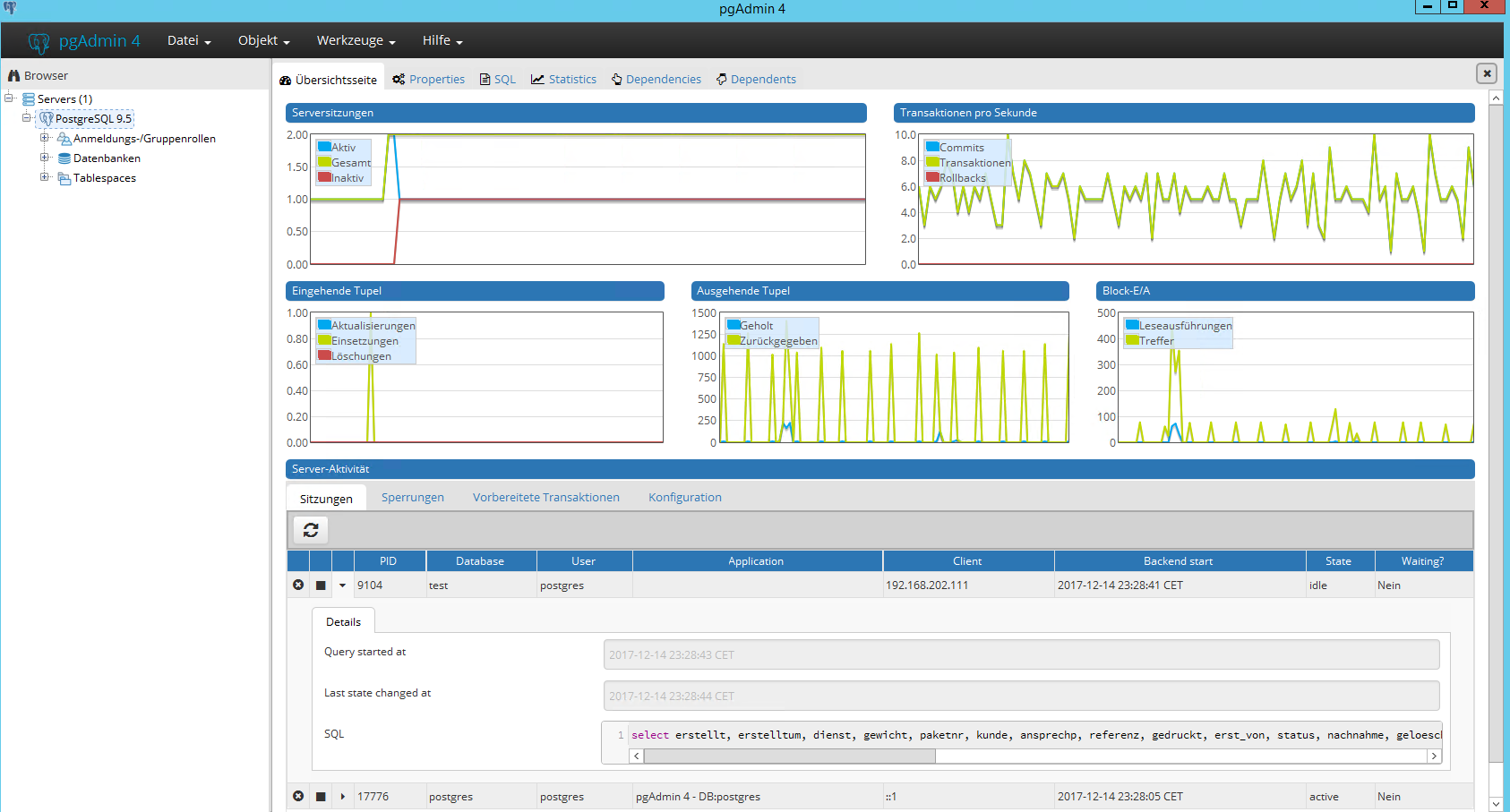Click the Commits legend swatch
Viewport: 1510px width, 812px height.
click(x=932, y=147)
